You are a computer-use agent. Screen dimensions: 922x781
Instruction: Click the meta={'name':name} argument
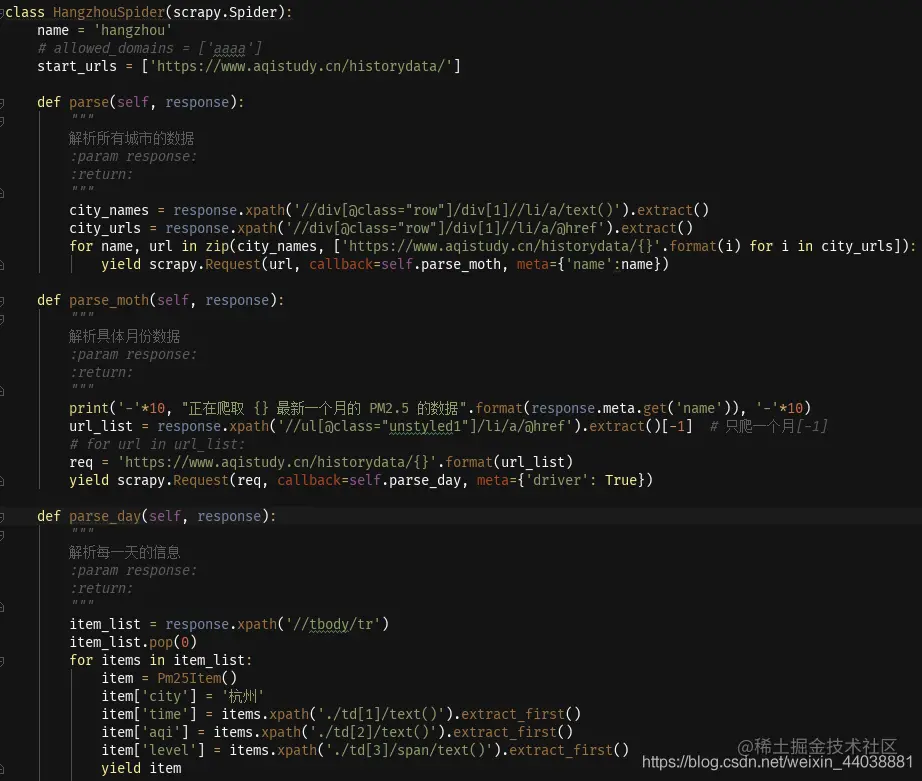(589, 265)
